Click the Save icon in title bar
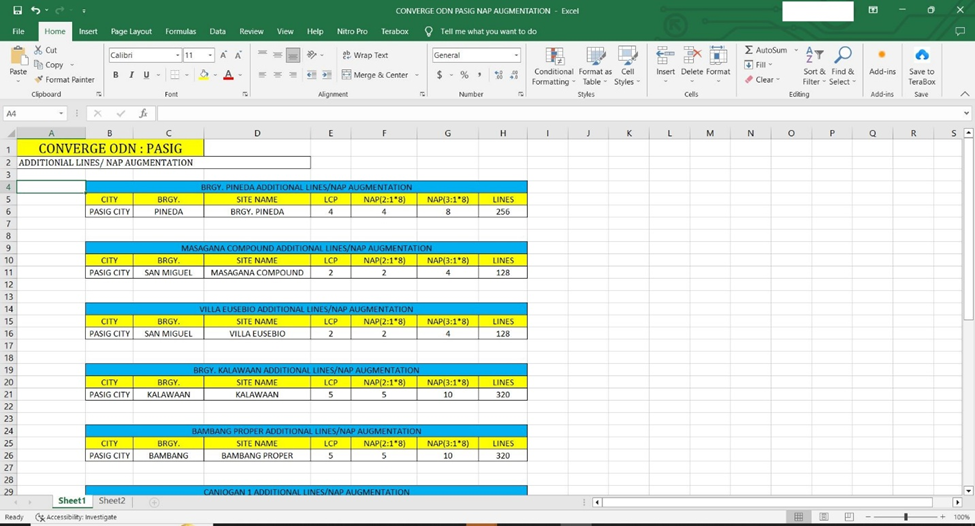Image resolution: width=975 pixels, height=526 pixels. tap(17, 10)
